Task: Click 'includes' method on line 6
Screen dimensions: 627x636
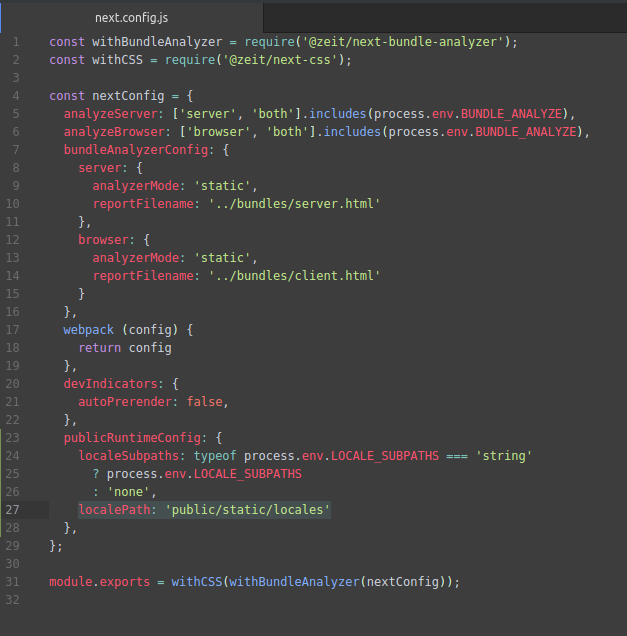Action: (x=352, y=132)
